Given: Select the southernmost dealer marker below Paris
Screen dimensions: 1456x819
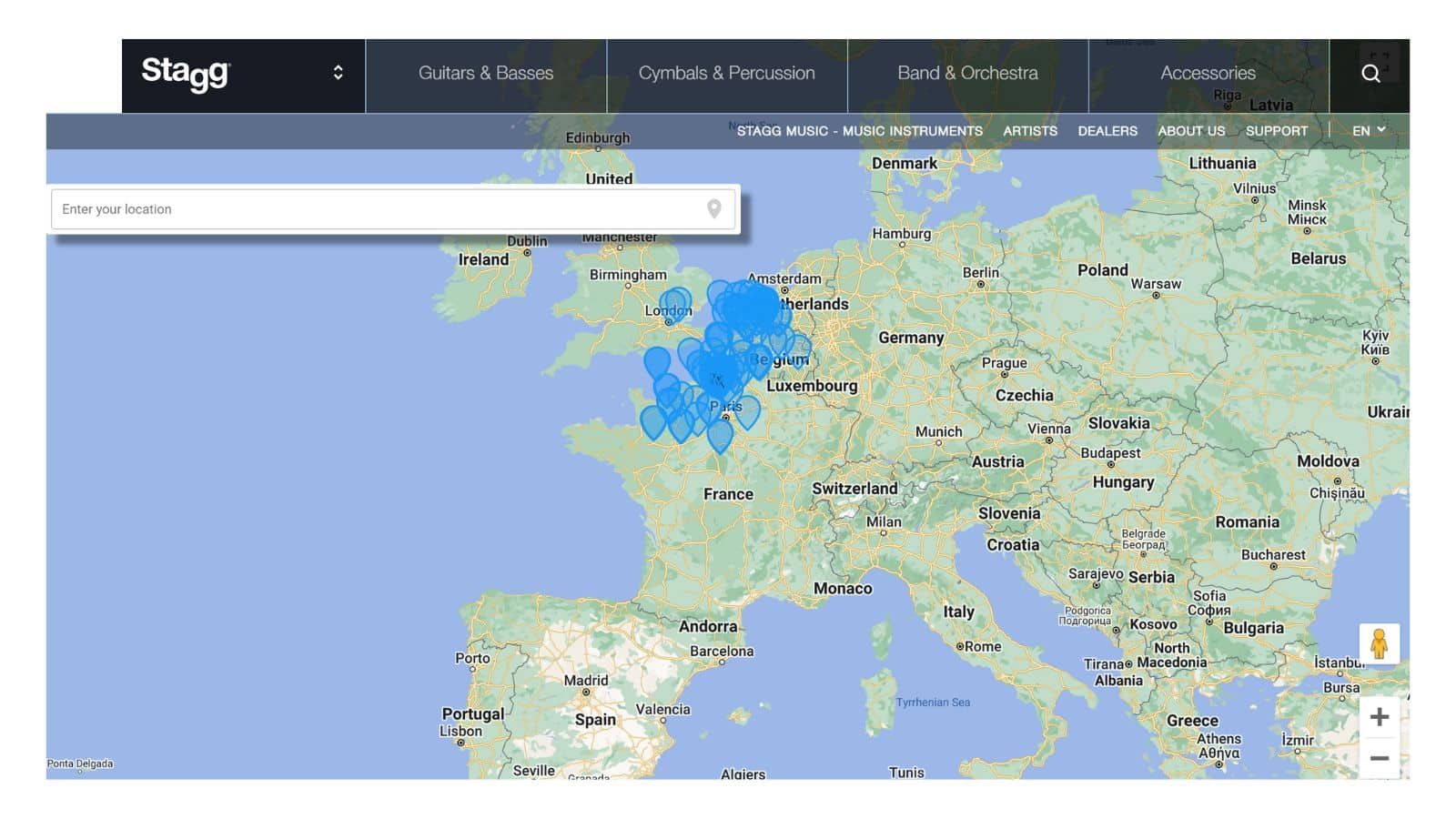Looking at the screenshot, I should pos(720,435).
